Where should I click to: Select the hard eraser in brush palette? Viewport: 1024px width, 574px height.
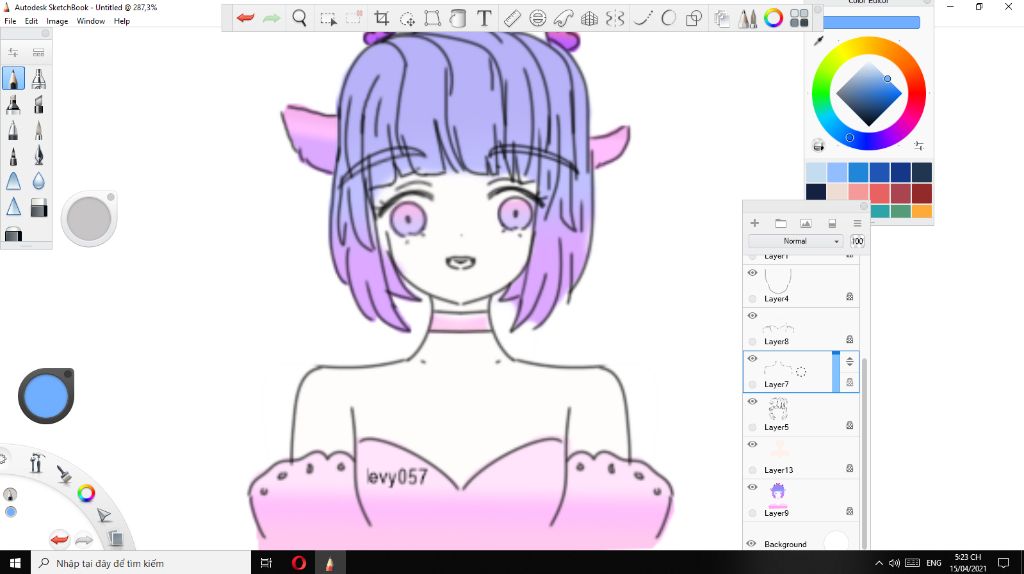pyautogui.click(x=39, y=207)
